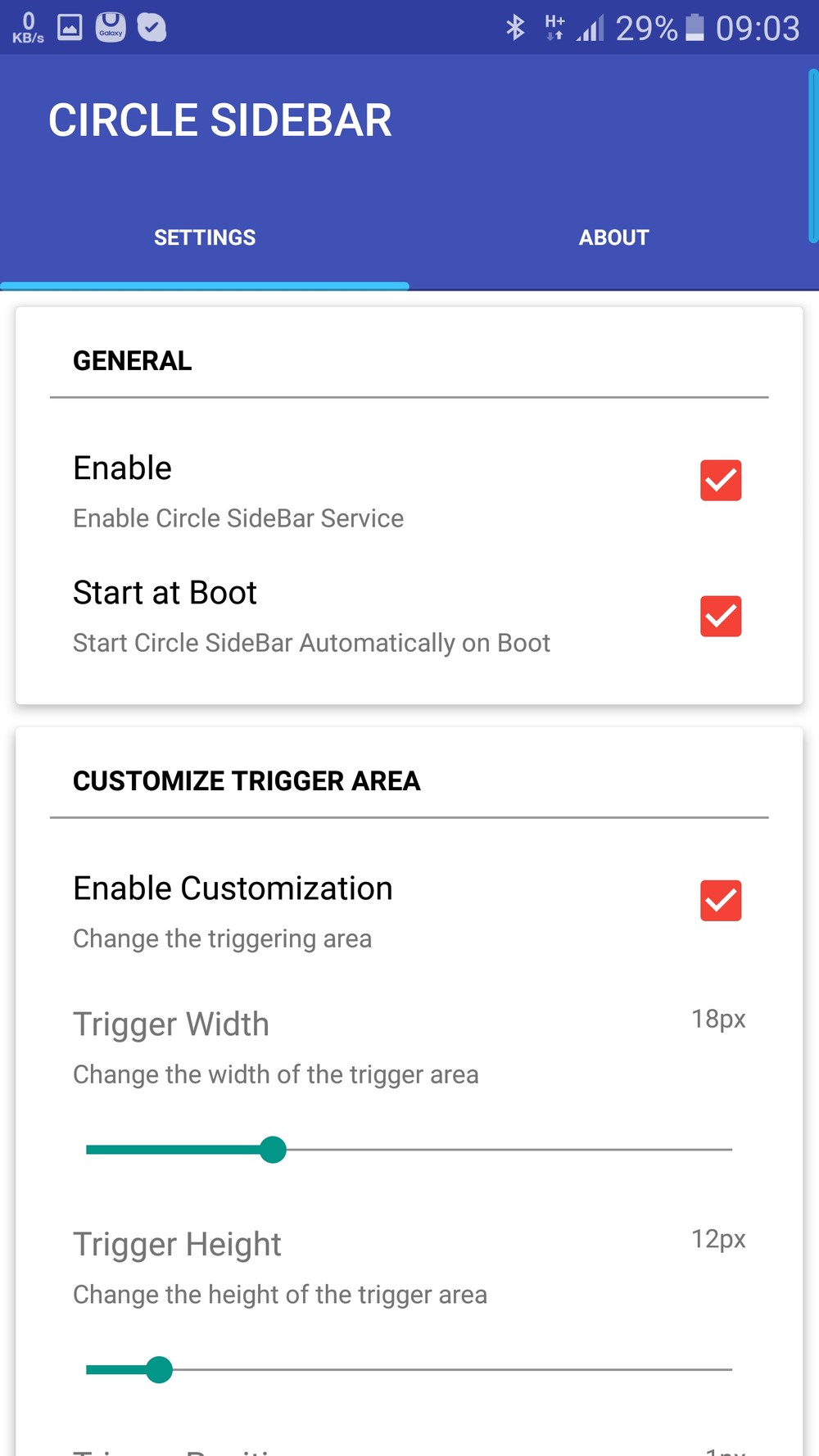This screenshot has width=819, height=1456.
Task: Click the Trigger Height slider handle
Action: coord(159,1369)
